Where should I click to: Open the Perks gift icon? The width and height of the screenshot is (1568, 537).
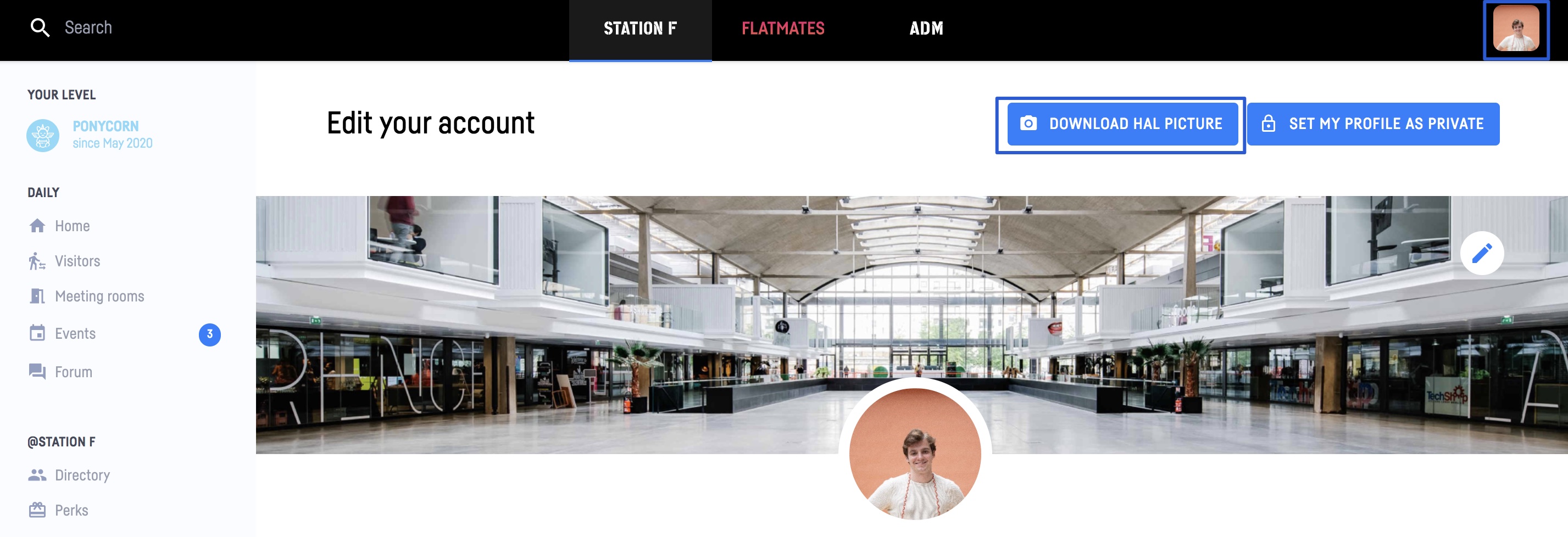click(x=37, y=510)
